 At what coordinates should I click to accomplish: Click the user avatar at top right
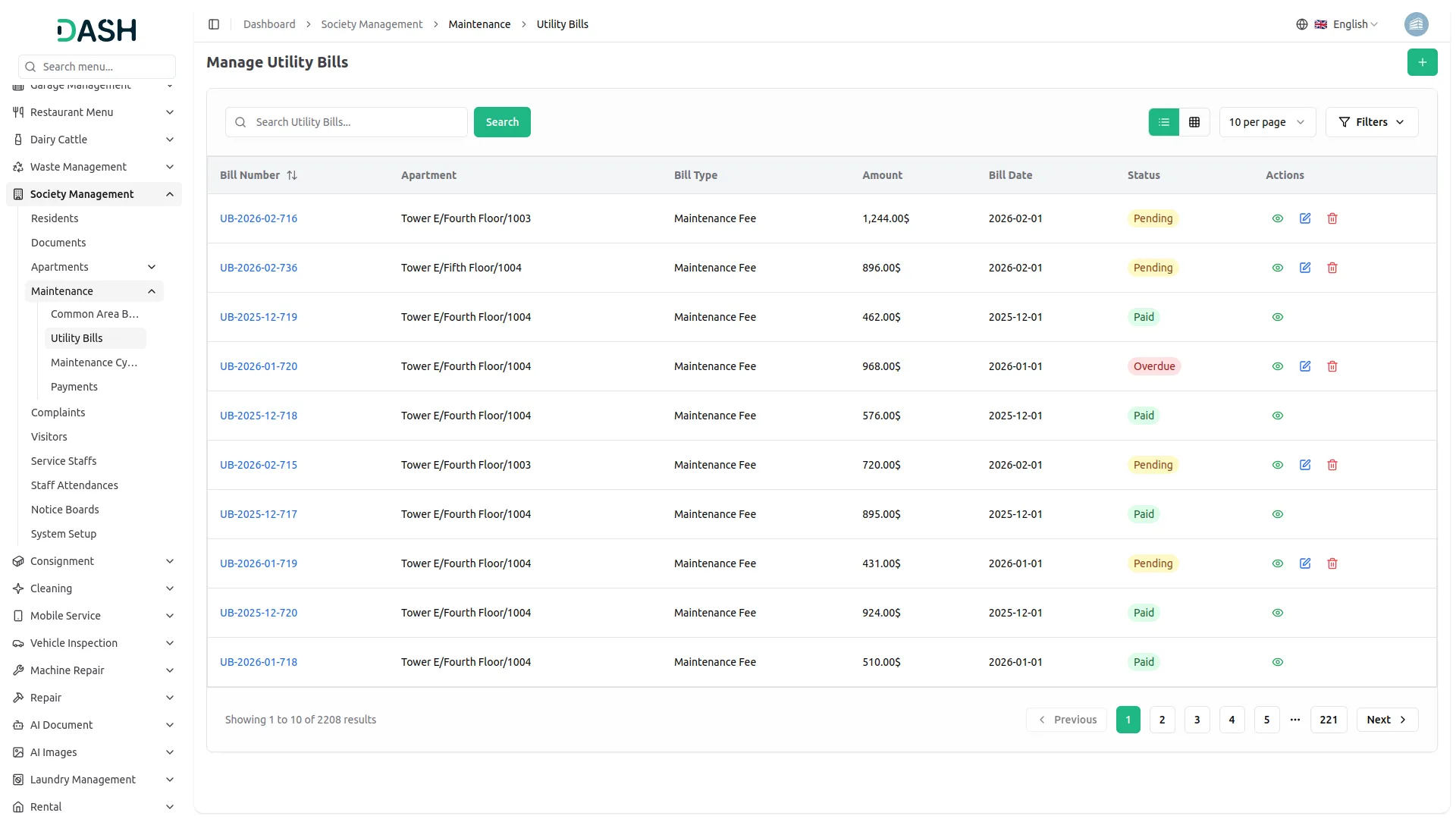(1415, 24)
